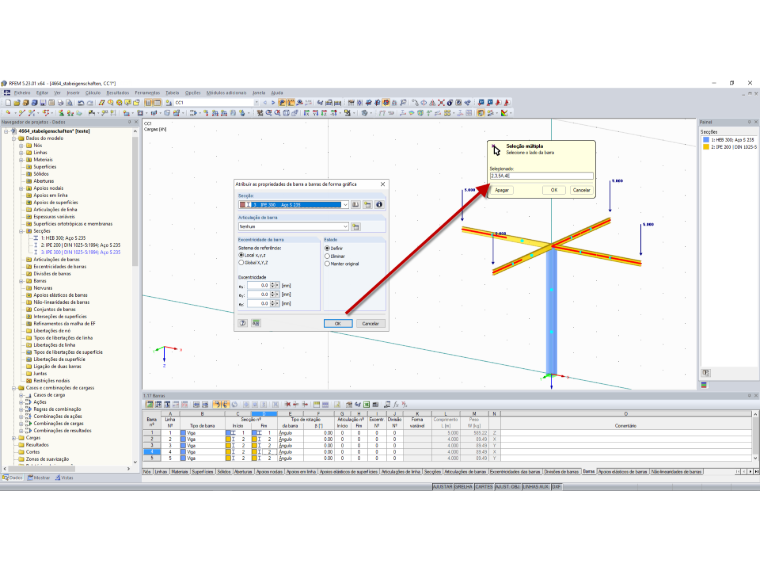Click the results color scale icon at toolbar end
Screen dimensions: 760x570
click(x=505, y=113)
